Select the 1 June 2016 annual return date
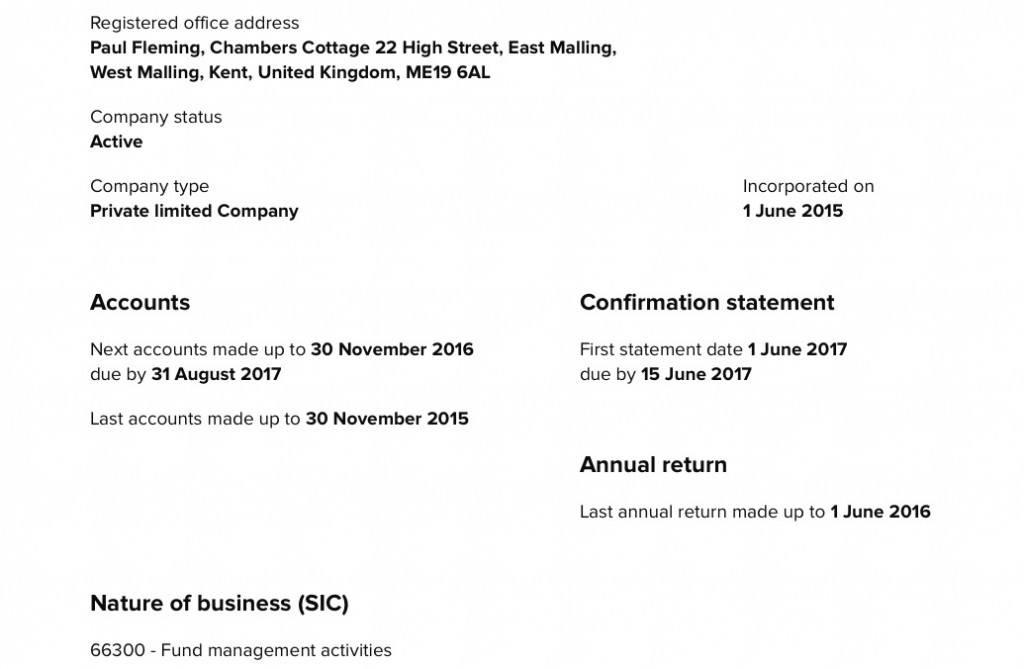The height and width of the screenshot is (669, 1024). click(x=880, y=512)
